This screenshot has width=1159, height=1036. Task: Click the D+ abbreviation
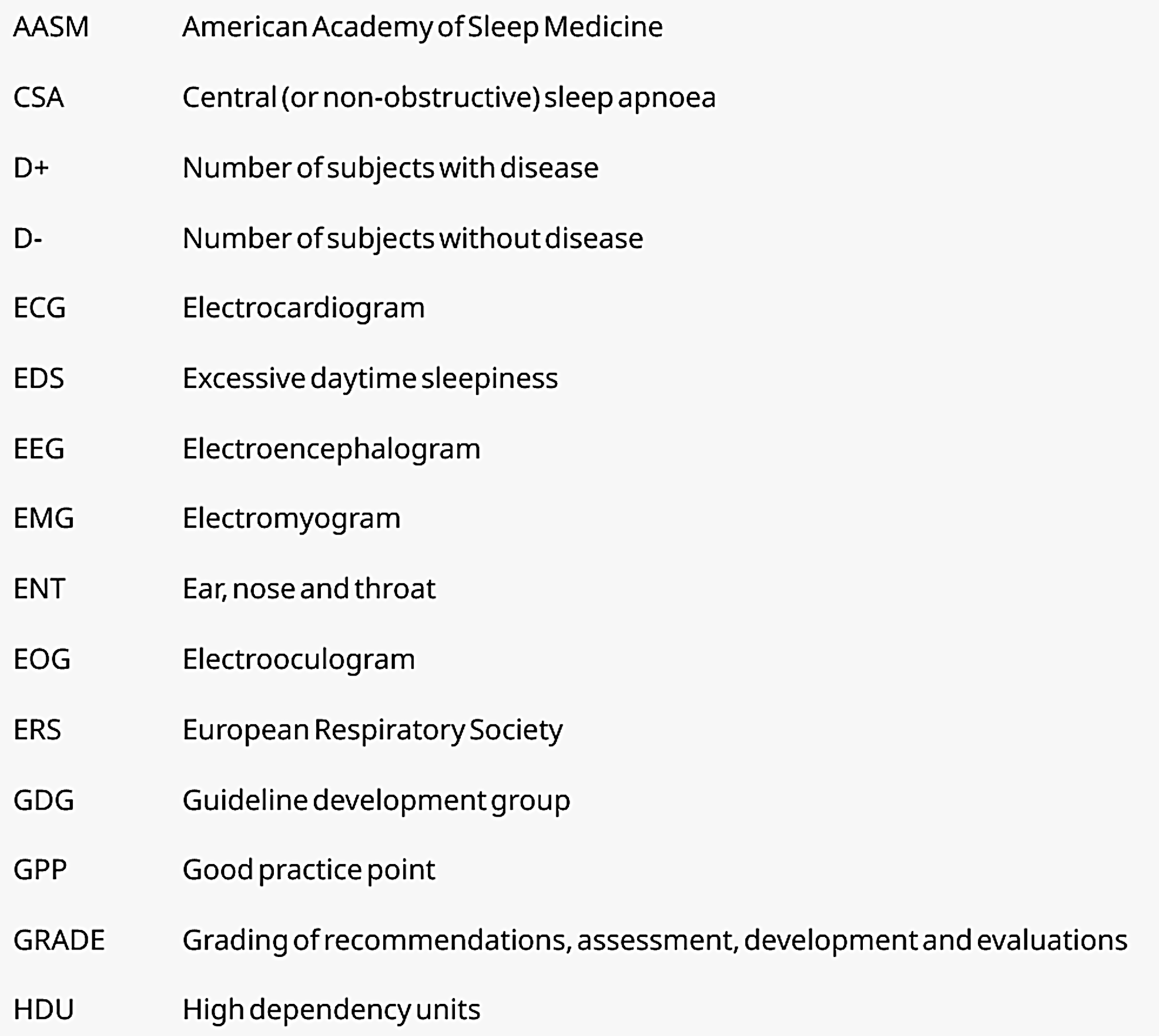[x=31, y=168]
